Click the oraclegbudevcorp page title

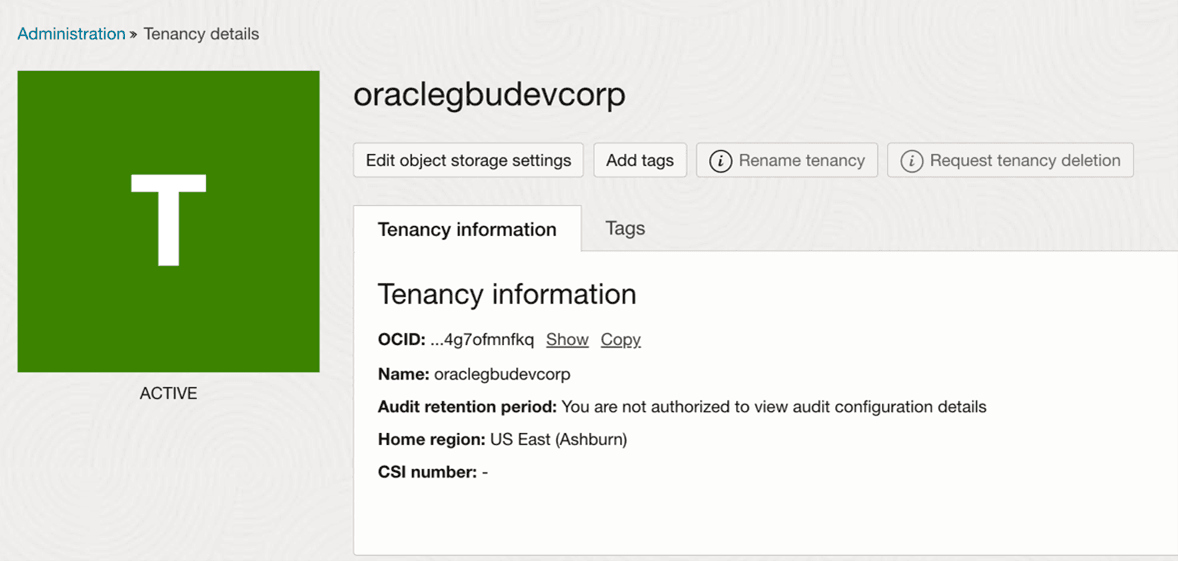489,94
